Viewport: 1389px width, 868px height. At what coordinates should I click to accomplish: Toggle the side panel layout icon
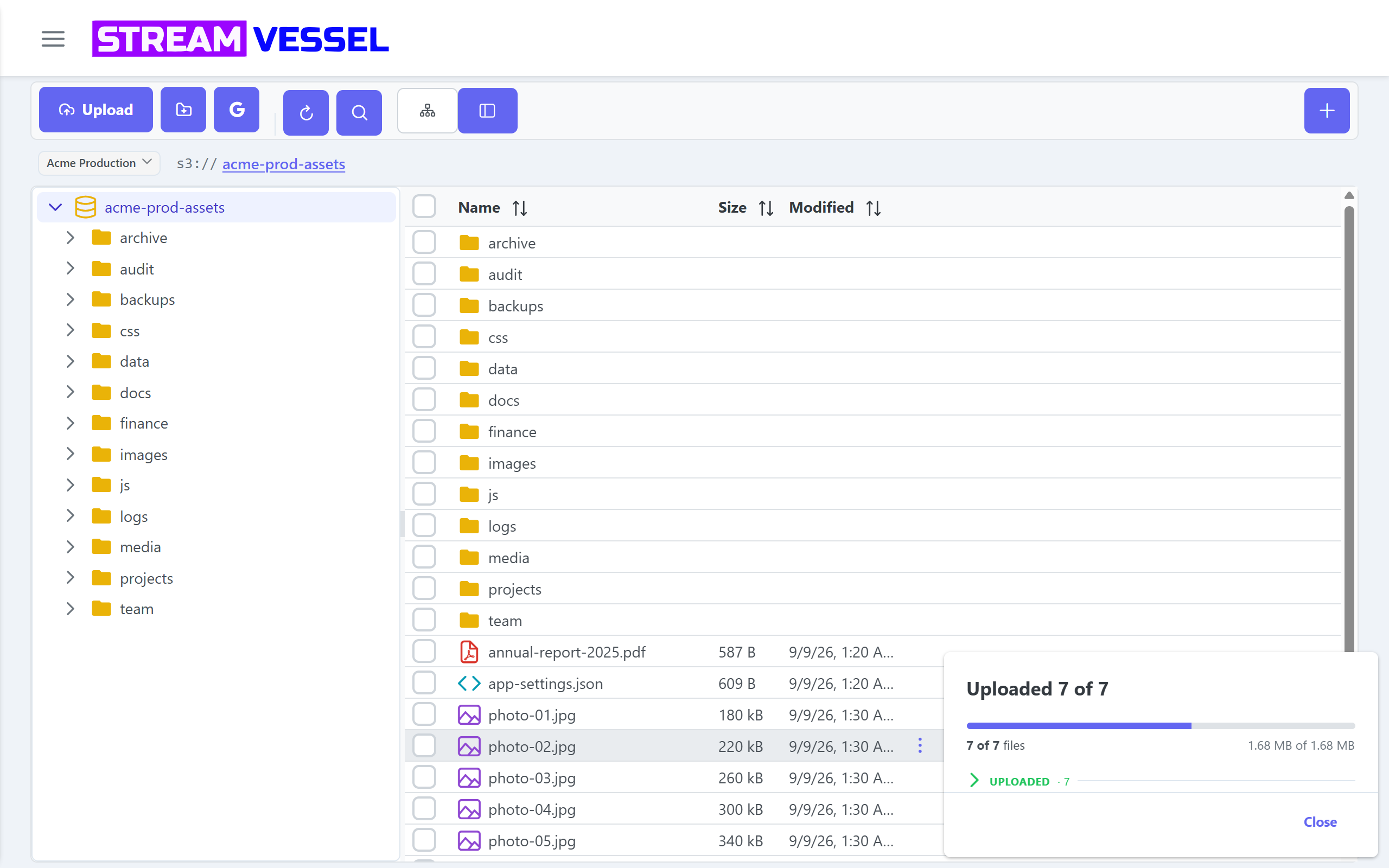(x=487, y=111)
